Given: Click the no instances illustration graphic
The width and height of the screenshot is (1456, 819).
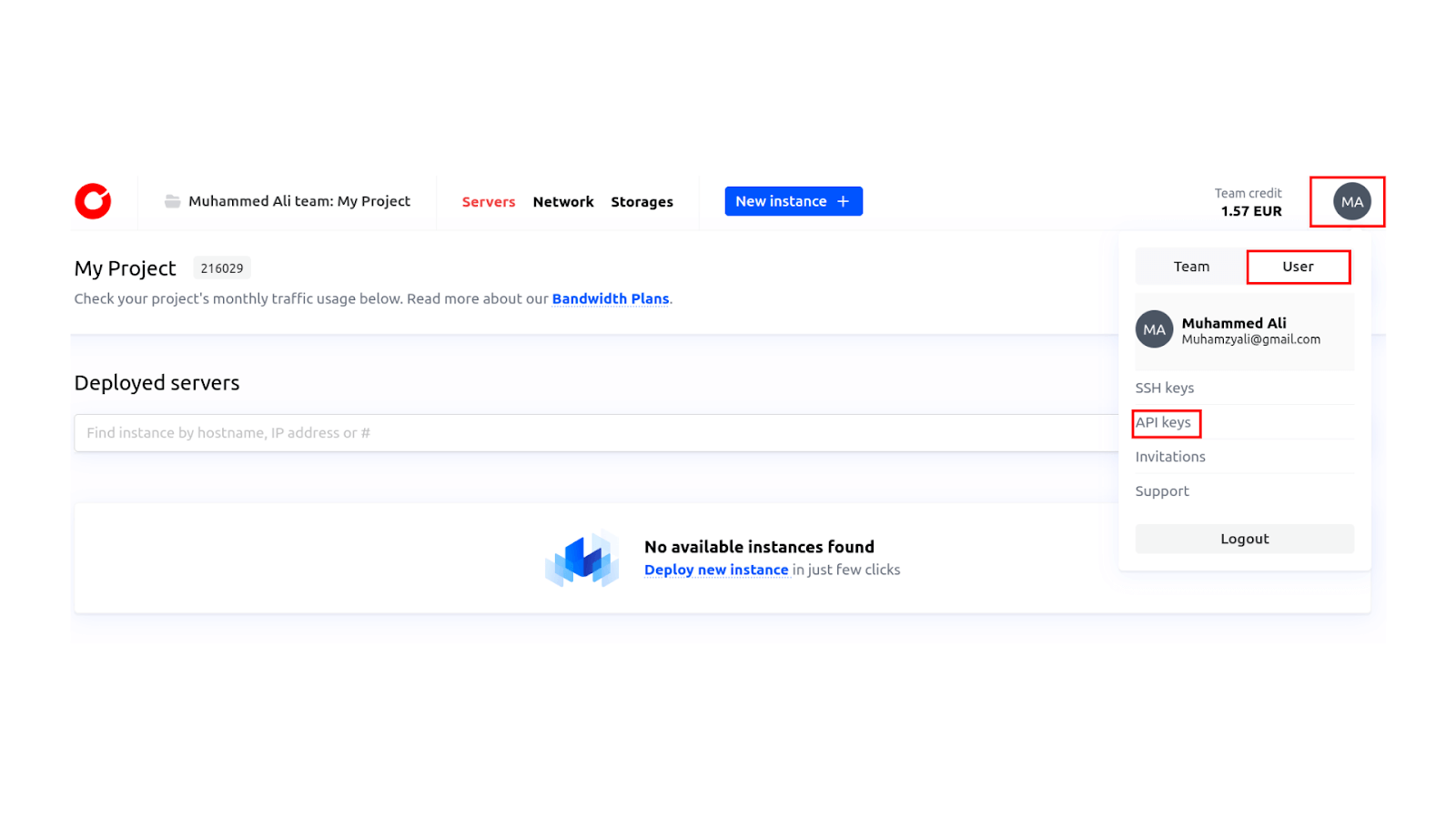Looking at the screenshot, I should 583,557.
